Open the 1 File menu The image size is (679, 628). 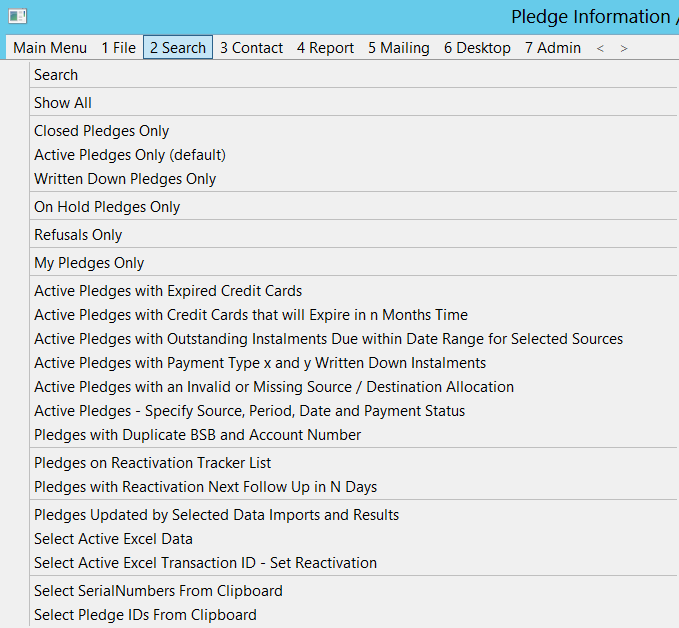[119, 48]
